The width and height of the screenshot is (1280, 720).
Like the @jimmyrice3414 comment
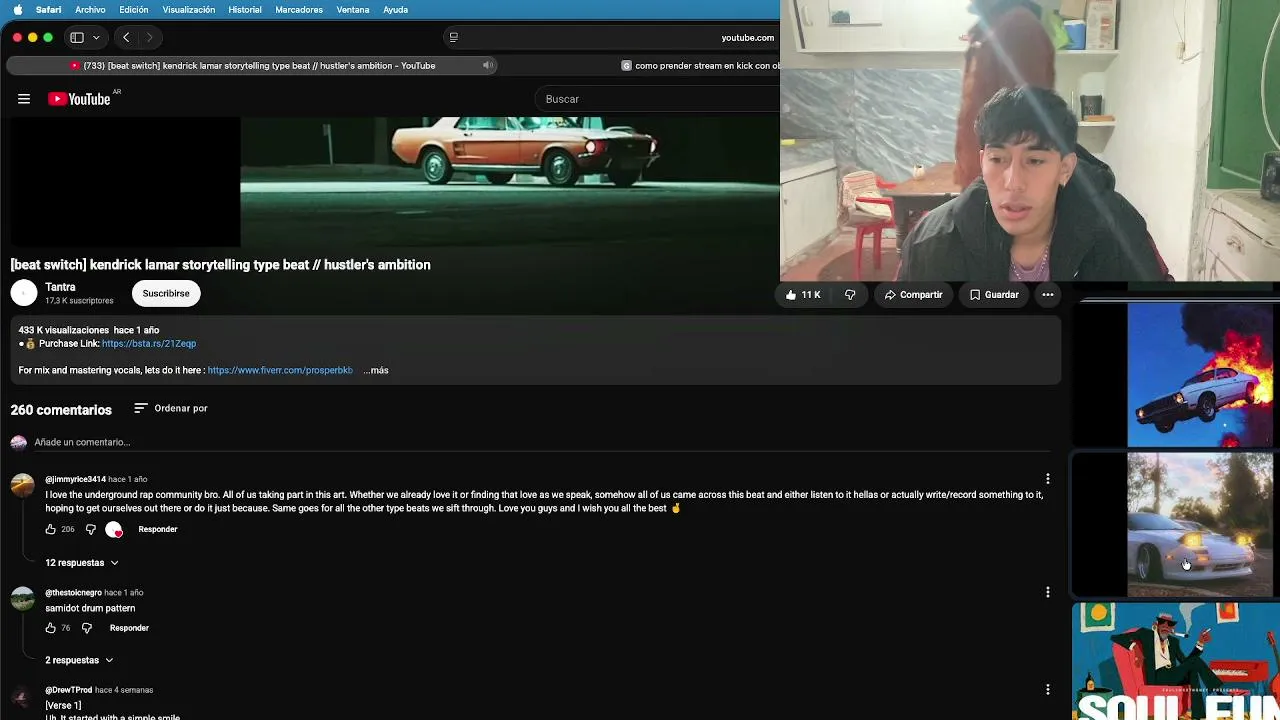(x=51, y=529)
